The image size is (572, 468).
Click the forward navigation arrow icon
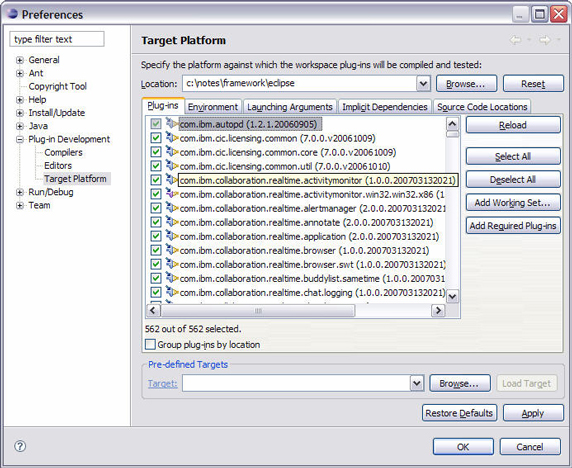545,39
